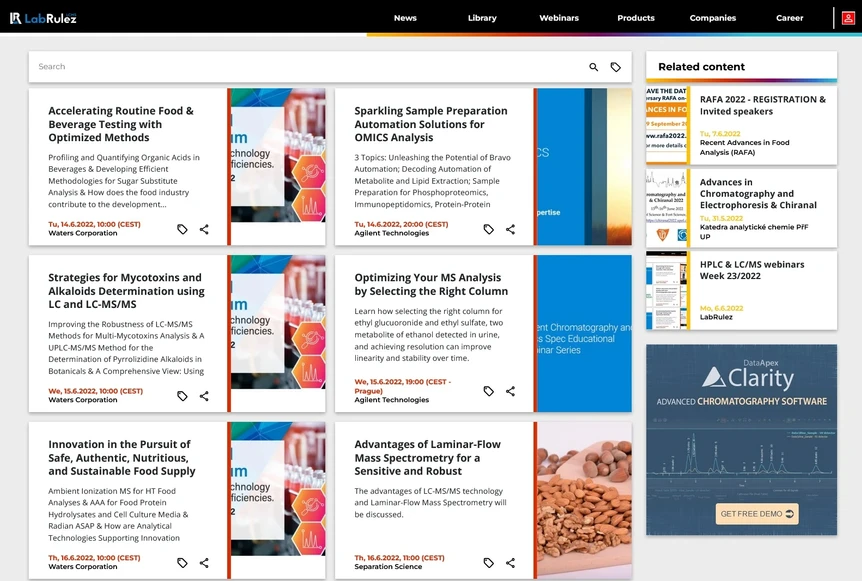Image resolution: width=862 pixels, height=581 pixels.
Task: Open the News menu
Action: pos(405,18)
